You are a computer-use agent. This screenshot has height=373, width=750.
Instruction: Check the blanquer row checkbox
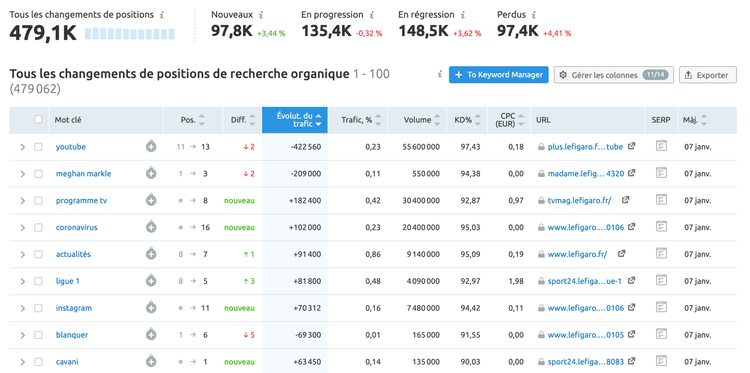pos(38,334)
